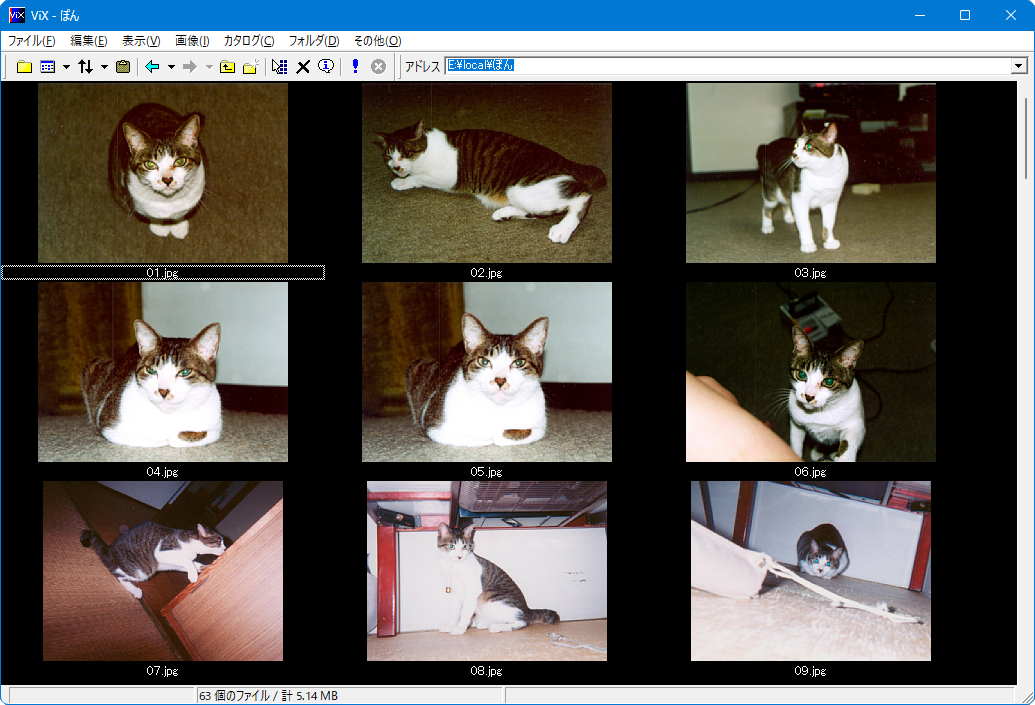Open the forward history dropdown arrow
The image size is (1035, 705).
click(209, 67)
